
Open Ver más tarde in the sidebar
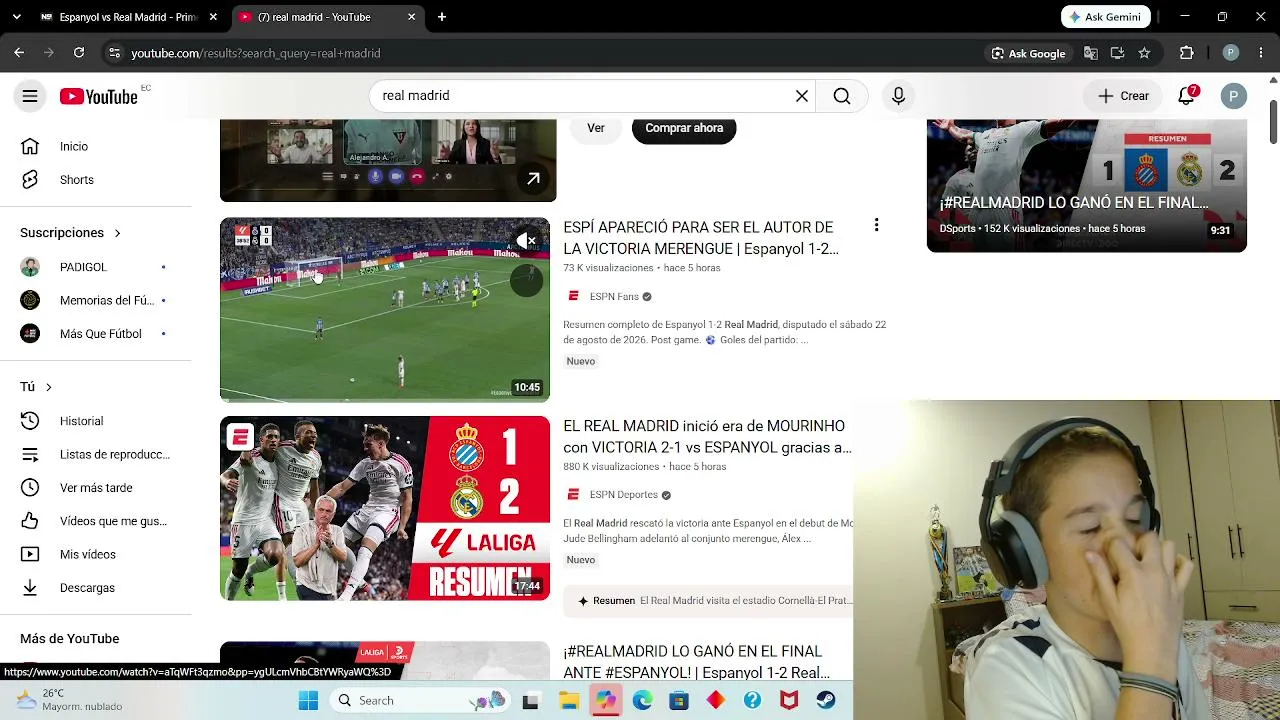coord(96,488)
